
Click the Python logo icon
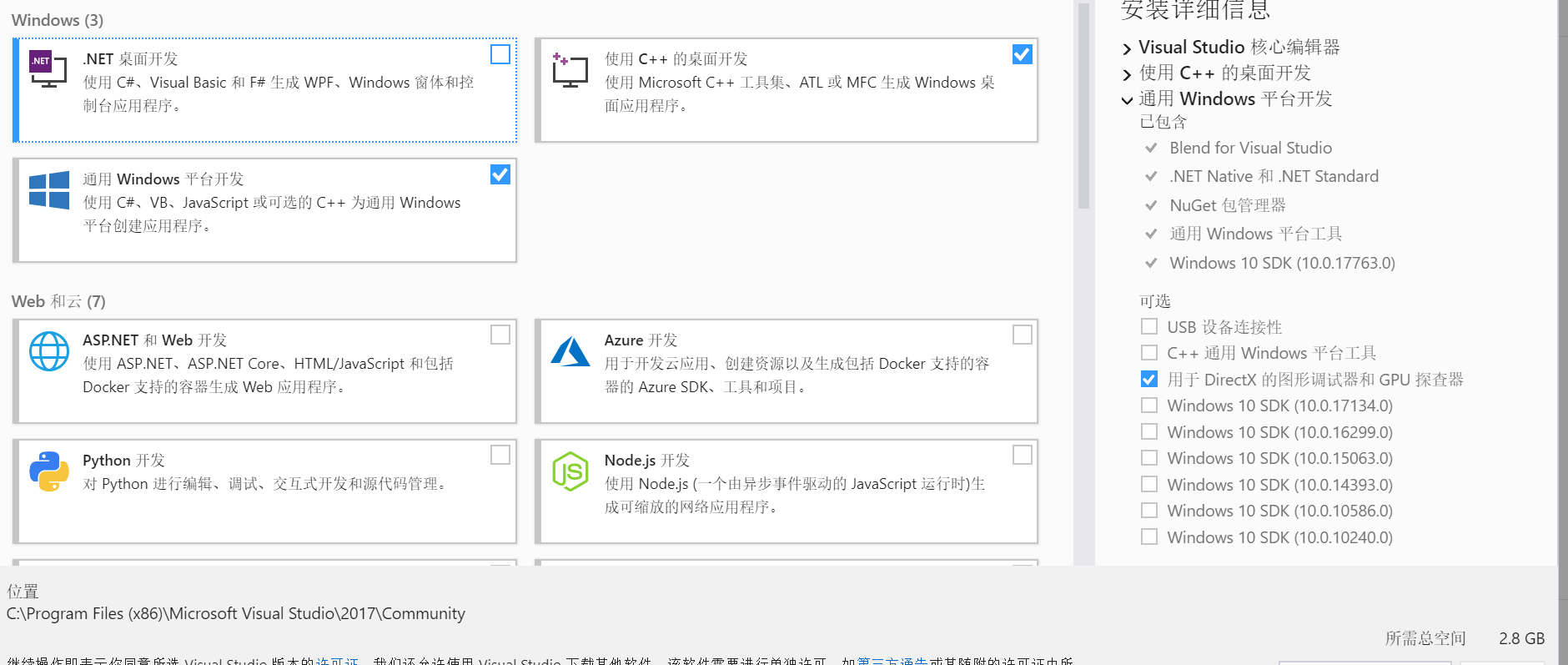(49, 471)
